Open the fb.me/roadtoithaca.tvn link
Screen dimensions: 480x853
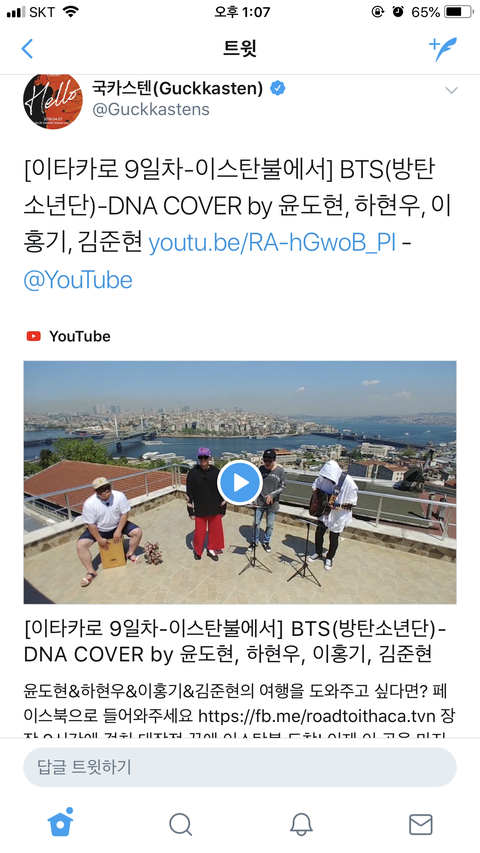coord(318,714)
